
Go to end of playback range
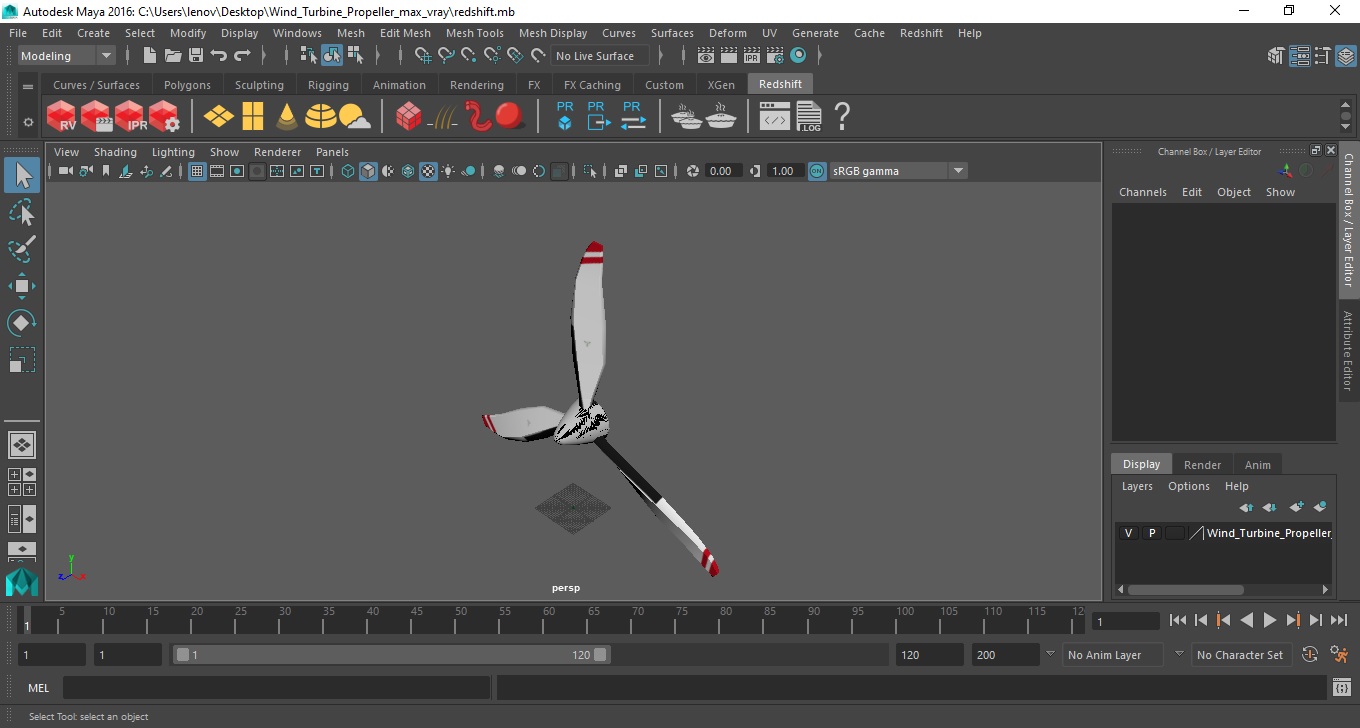click(x=1338, y=620)
